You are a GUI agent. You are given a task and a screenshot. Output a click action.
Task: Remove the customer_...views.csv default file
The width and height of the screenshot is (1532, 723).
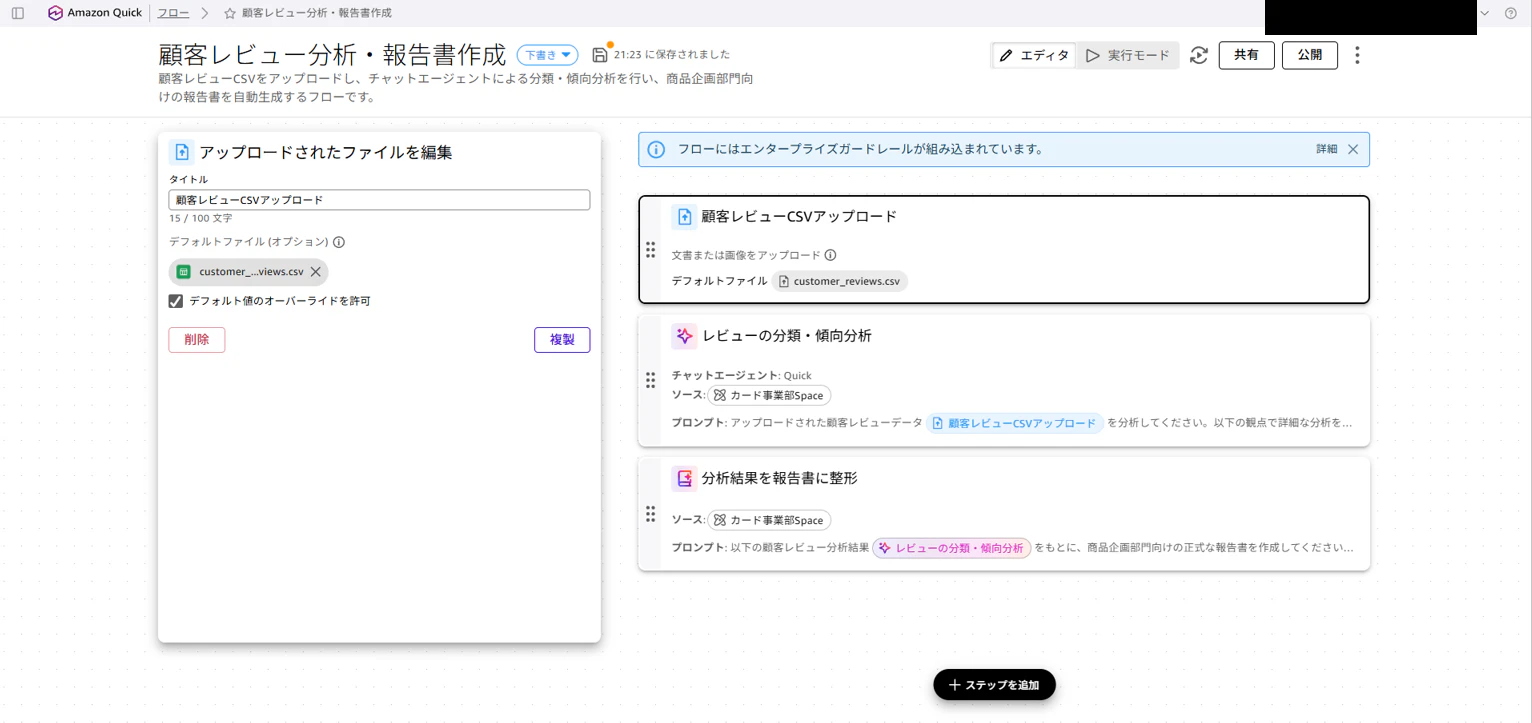(x=316, y=272)
